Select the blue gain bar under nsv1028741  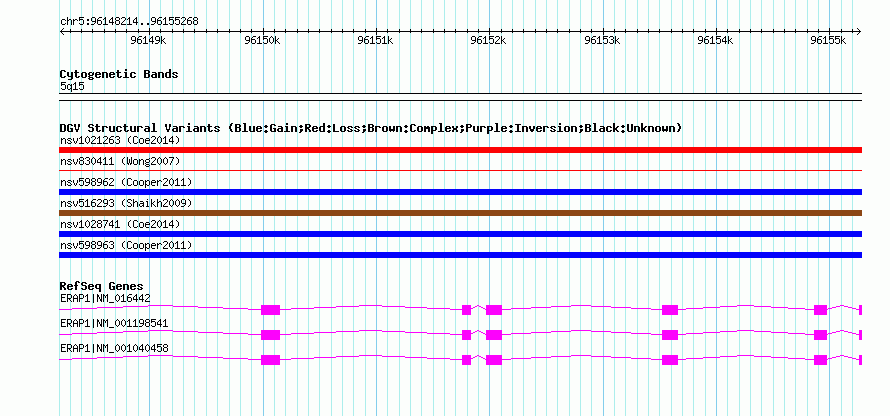[460, 234]
